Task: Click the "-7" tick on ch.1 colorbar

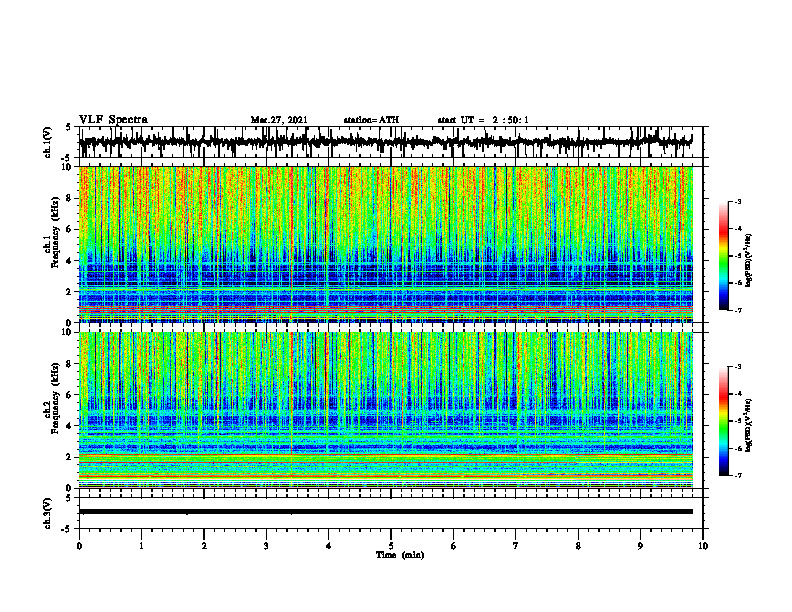Action: tap(737, 310)
